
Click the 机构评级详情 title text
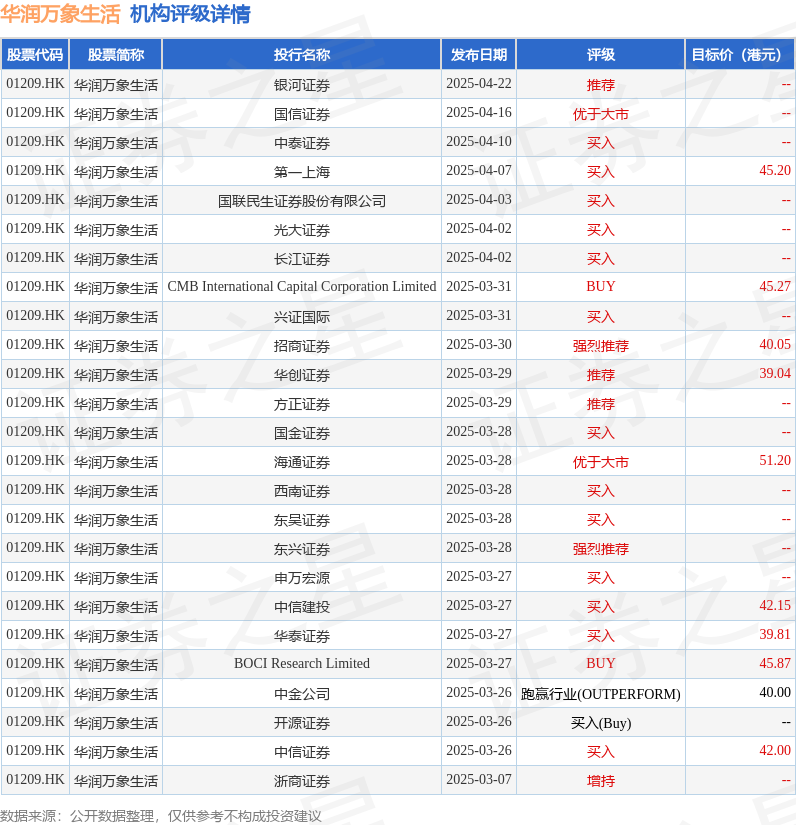tap(190, 14)
